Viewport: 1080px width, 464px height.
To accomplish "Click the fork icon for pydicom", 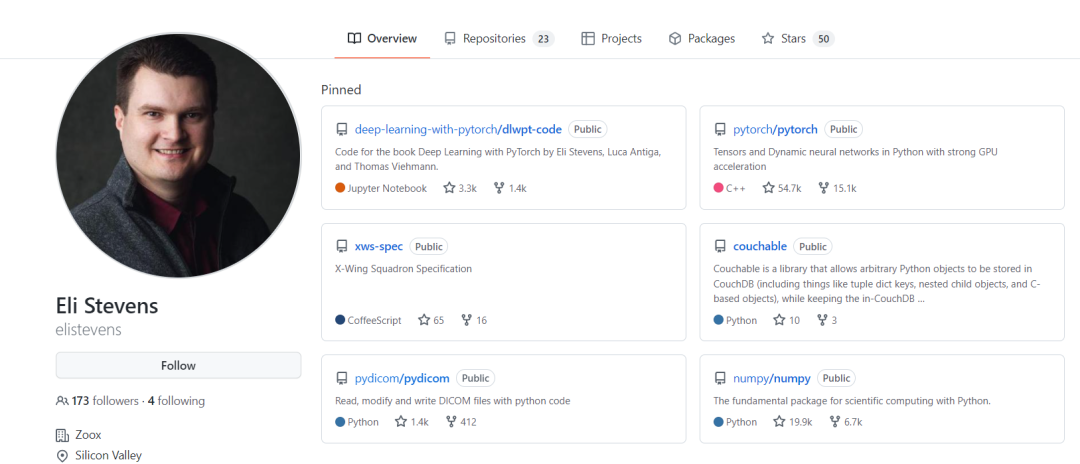I will [451, 422].
